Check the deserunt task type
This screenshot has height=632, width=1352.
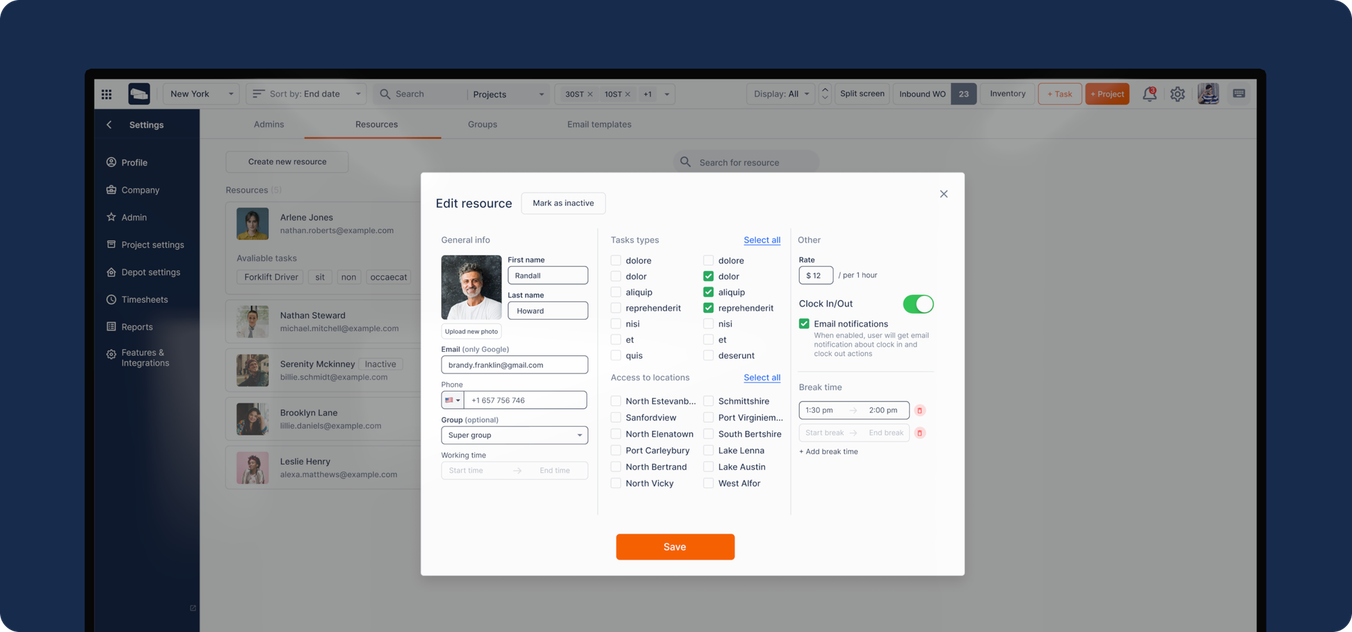[x=708, y=355]
